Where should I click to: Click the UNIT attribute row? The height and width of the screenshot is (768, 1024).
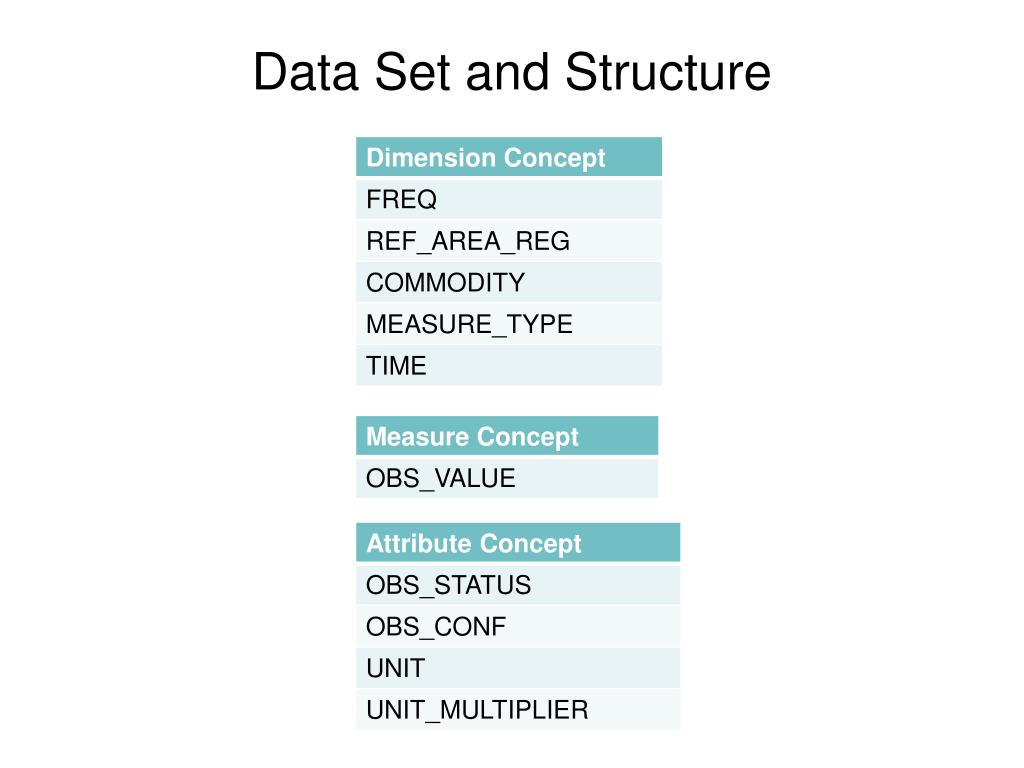tap(518, 668)
